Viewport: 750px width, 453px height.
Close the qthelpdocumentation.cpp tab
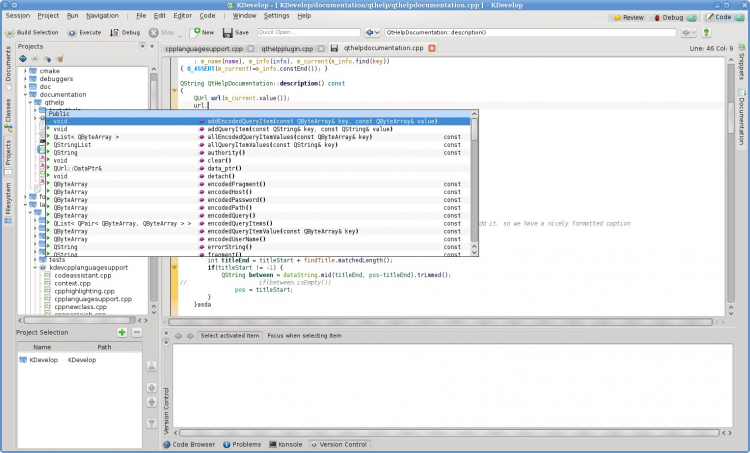432,48
